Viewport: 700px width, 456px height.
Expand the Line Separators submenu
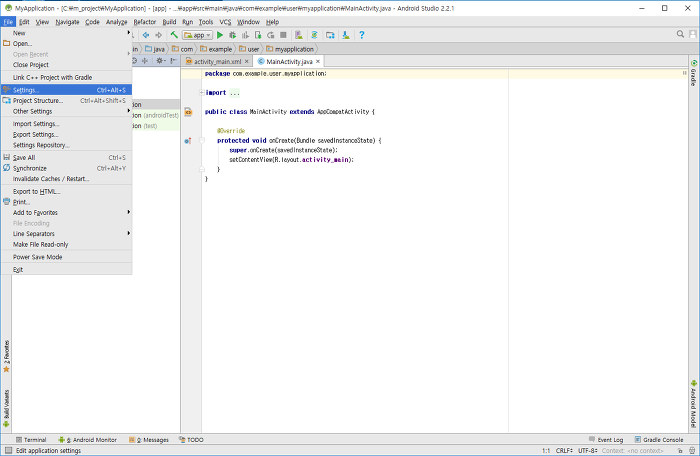[66, 234]
